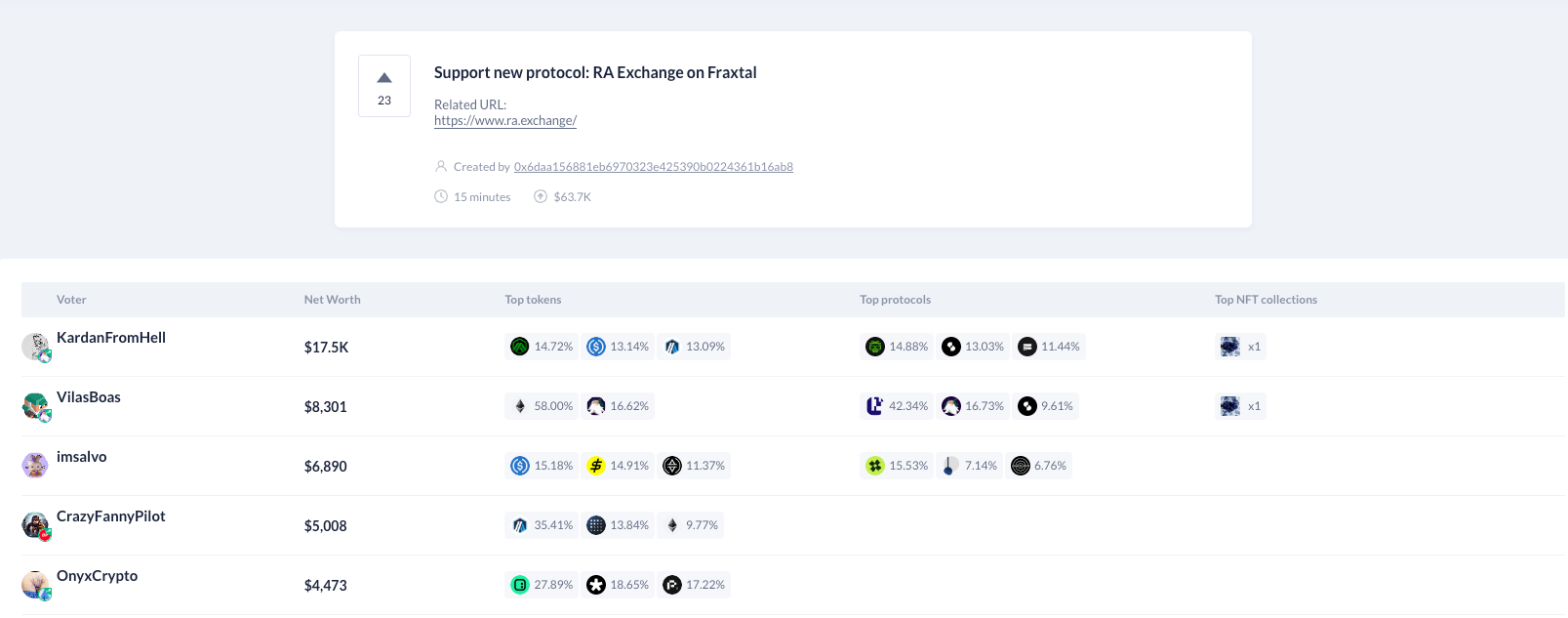Click the CrazyFannyPilot avatar image
The width and height of the screenshot is (1568, 618).
click(x=35, y=525)
